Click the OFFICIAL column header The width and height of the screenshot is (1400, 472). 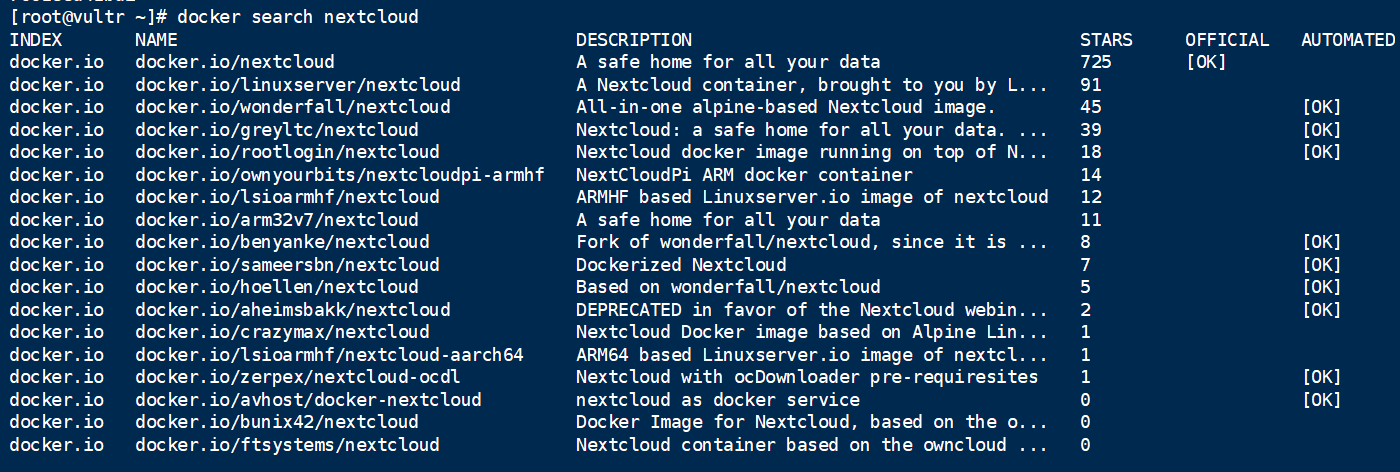[1227, 40]
